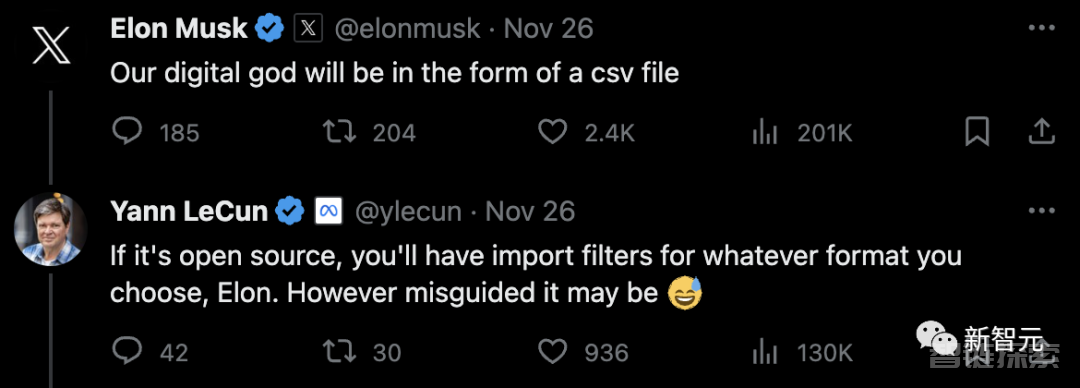This screenshot has width=1080, height=388.
Task: Open the @elonmusk handle link
Action: coord(408,28)
